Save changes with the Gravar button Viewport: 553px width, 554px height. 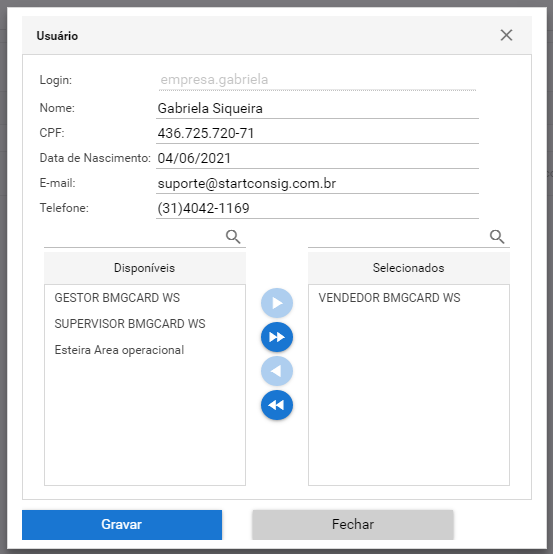[x=122, y=525]
